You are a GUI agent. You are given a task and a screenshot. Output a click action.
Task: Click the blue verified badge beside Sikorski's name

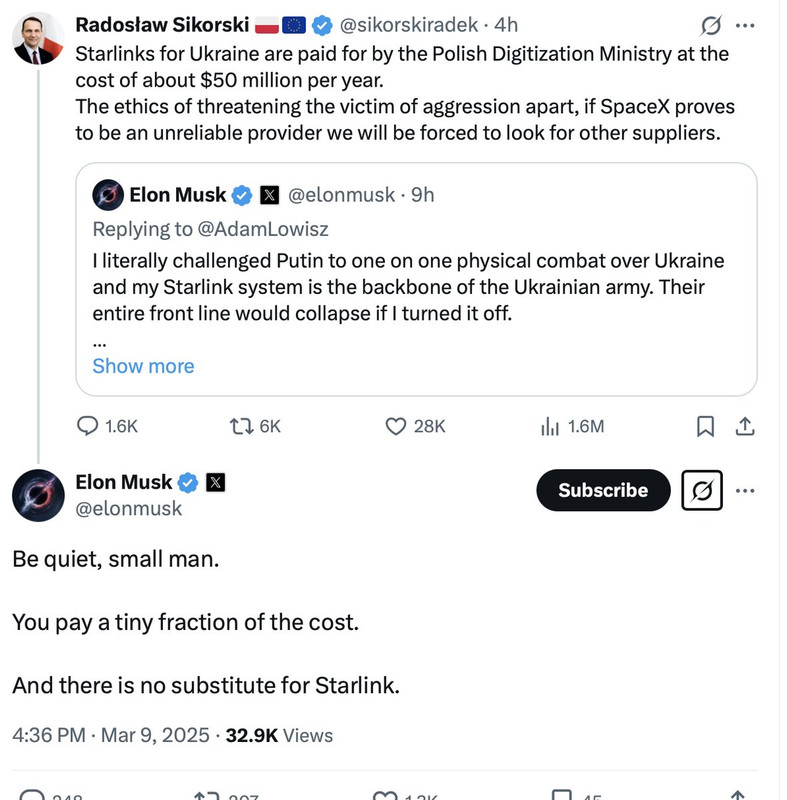click(x=322, y=24)
